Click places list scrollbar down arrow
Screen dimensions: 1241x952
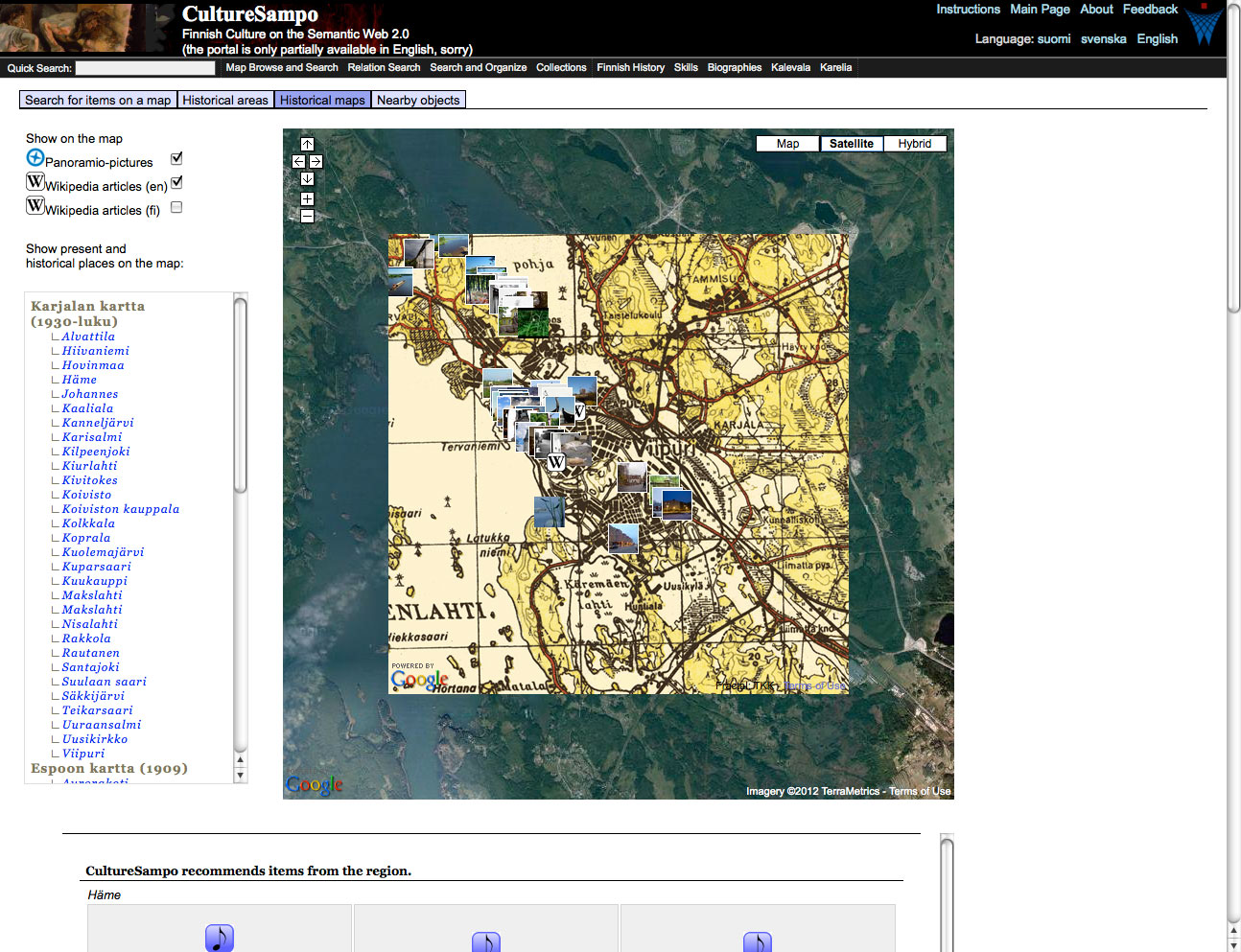tap(241, 776)
